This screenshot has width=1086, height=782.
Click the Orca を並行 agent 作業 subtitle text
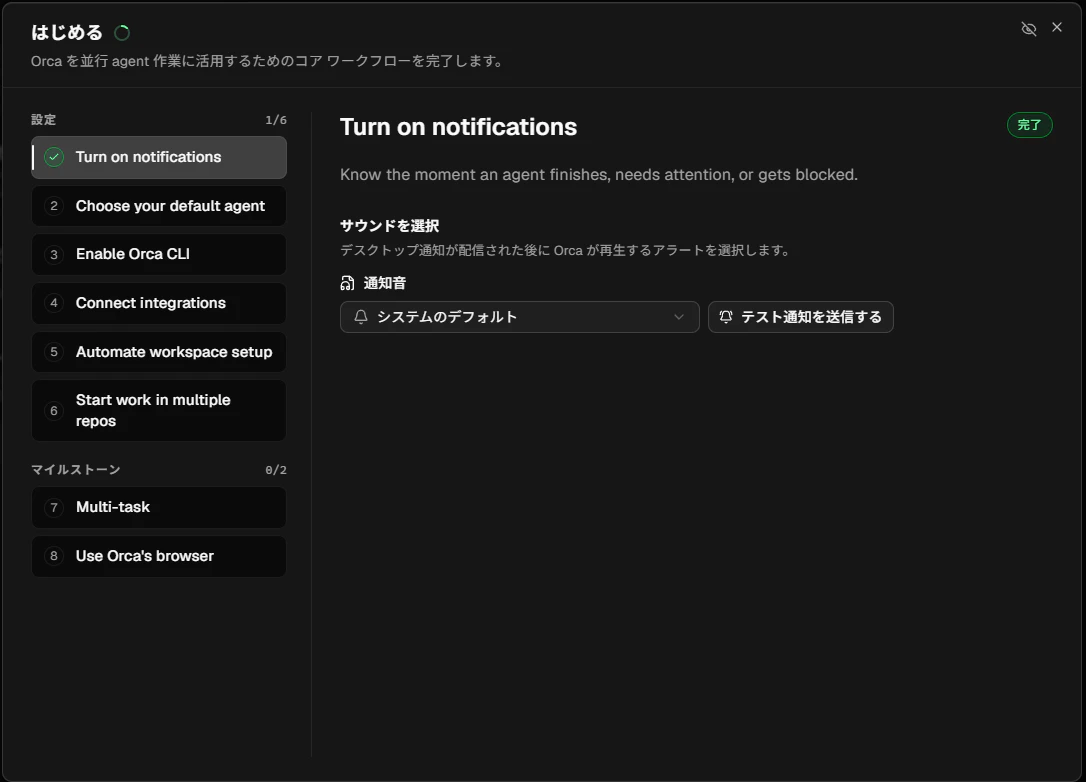pos(267,61)
